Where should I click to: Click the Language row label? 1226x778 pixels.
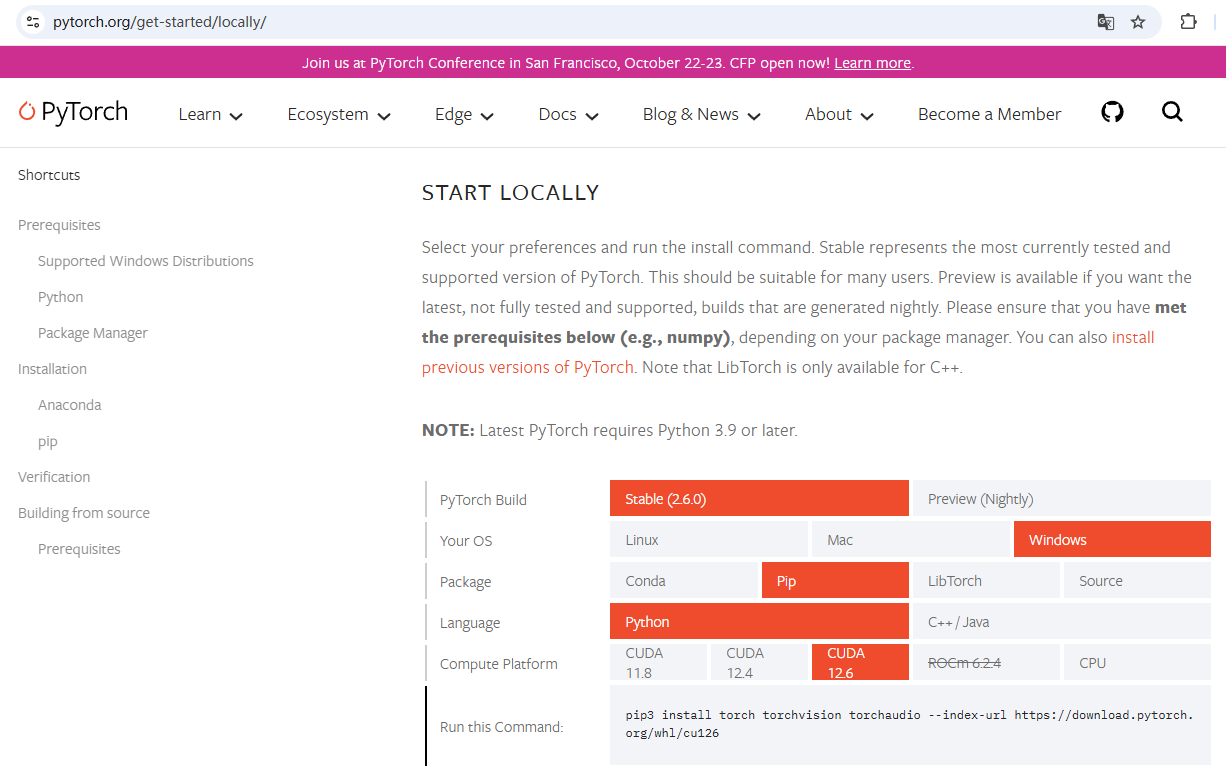[470, 623]
